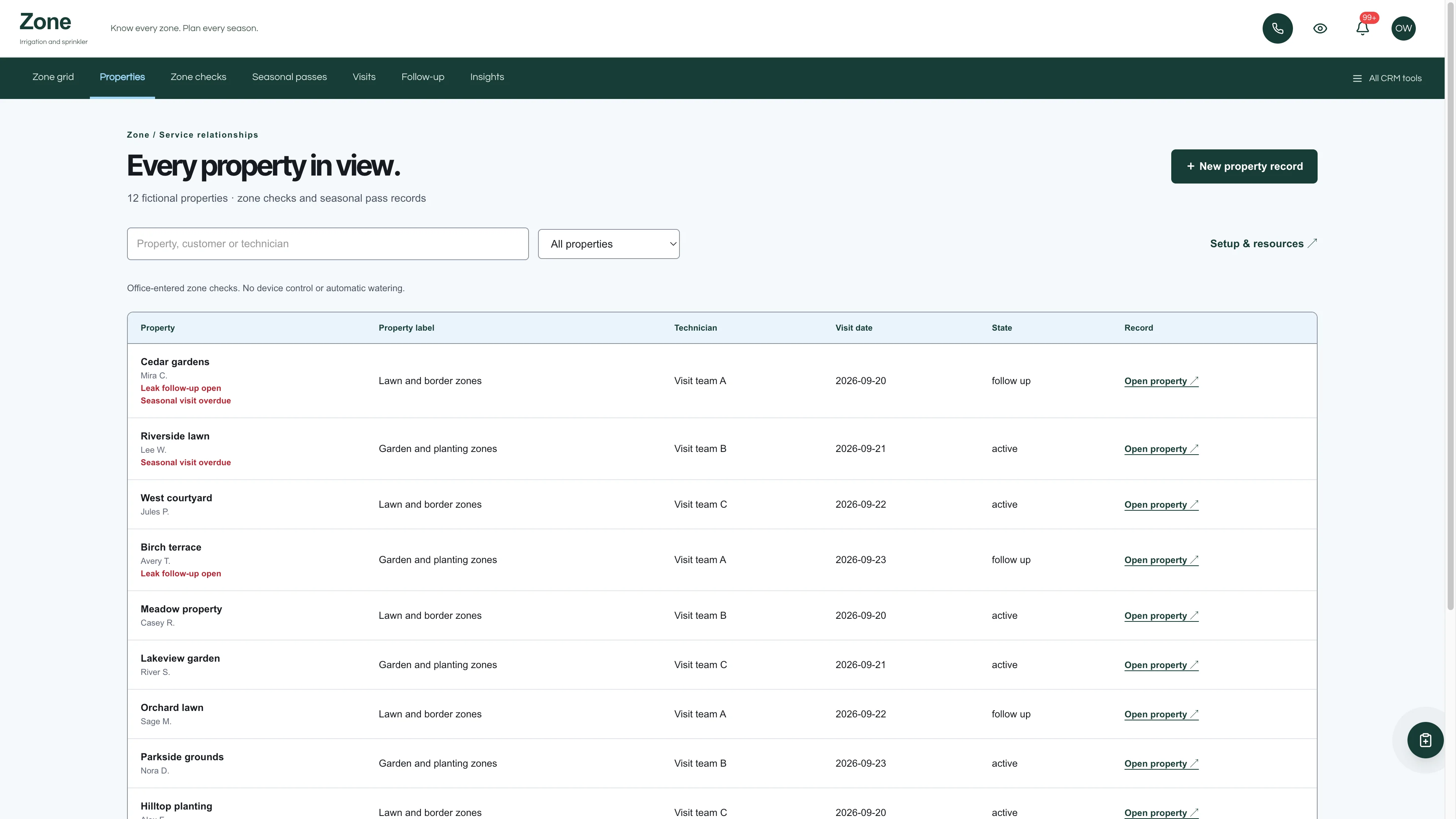Click date 2026-09-23 in Parkside grounds row

pos(860,764)
